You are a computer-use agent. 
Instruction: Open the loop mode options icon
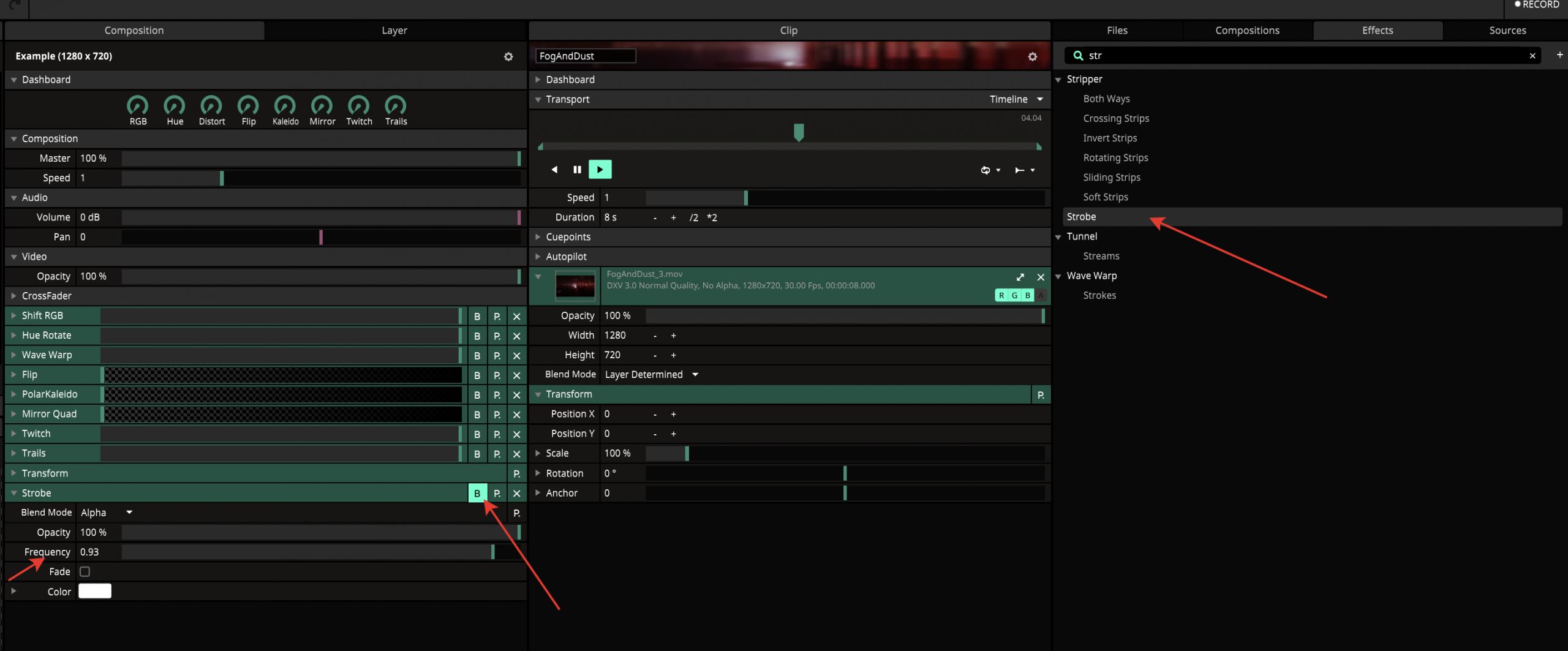pyautogui.click(x=990, y=170)
